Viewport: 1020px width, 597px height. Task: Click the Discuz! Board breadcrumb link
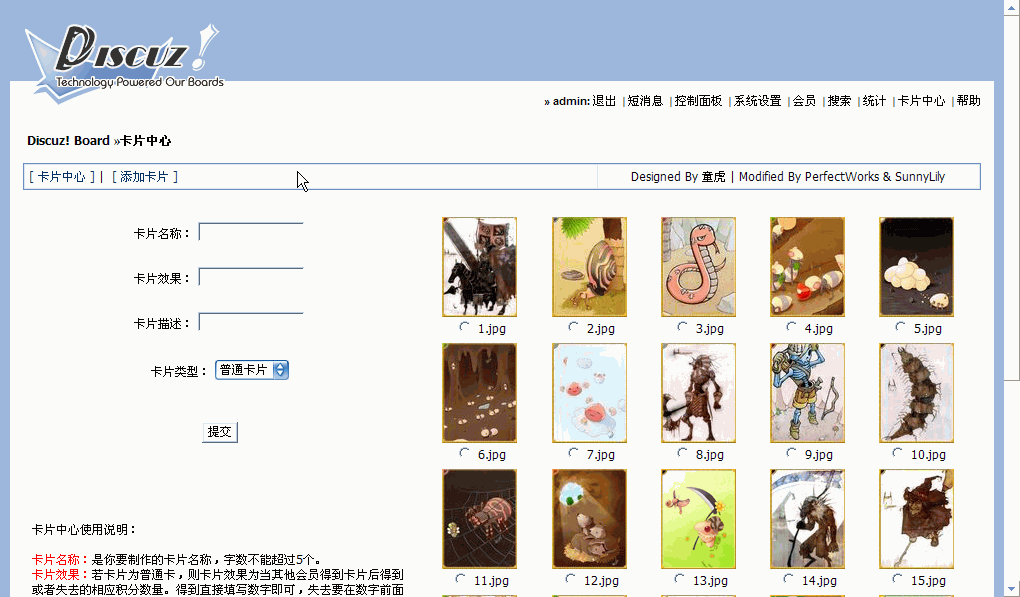68,140
